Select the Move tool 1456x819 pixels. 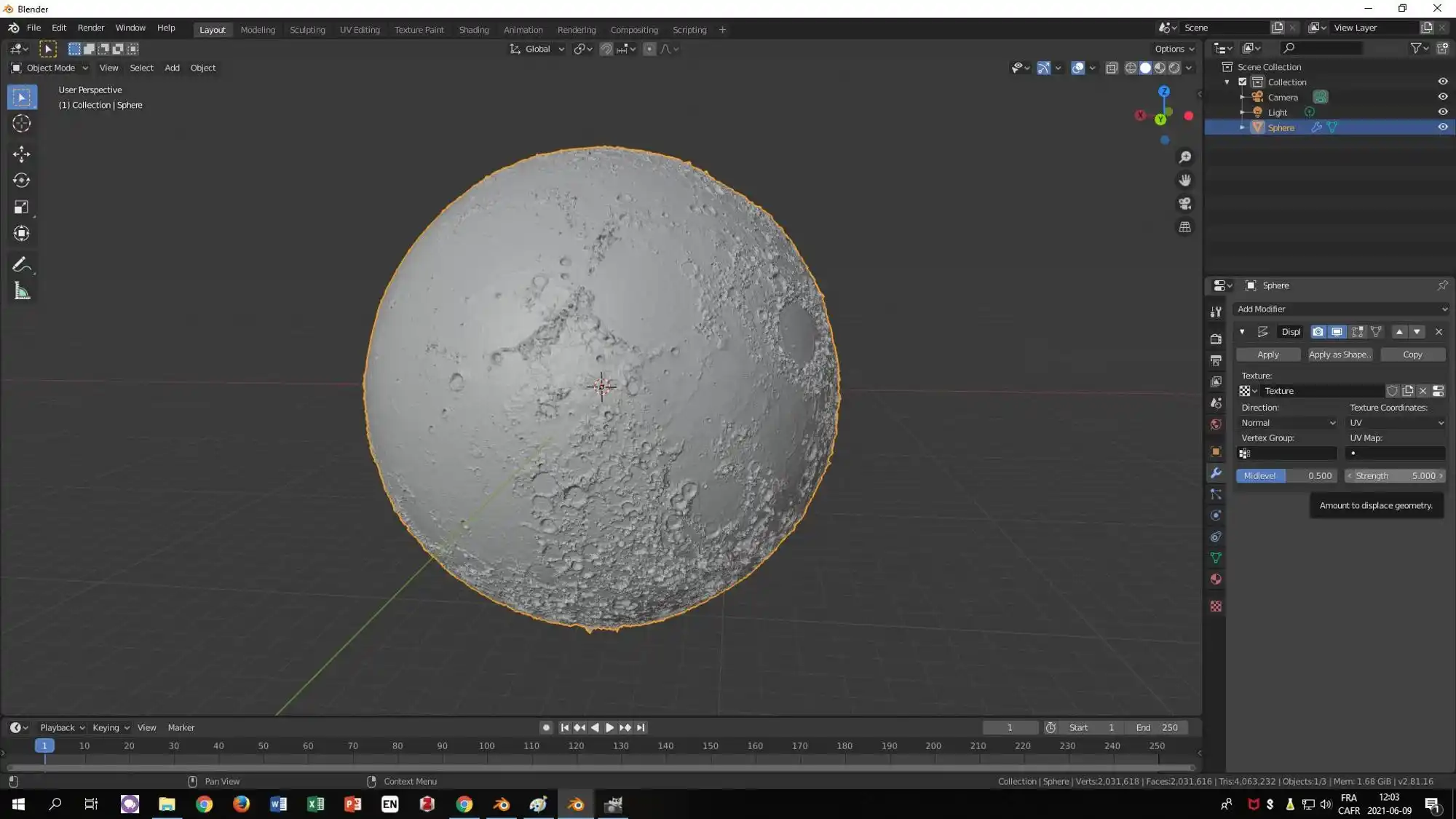(x=21, y=154)
